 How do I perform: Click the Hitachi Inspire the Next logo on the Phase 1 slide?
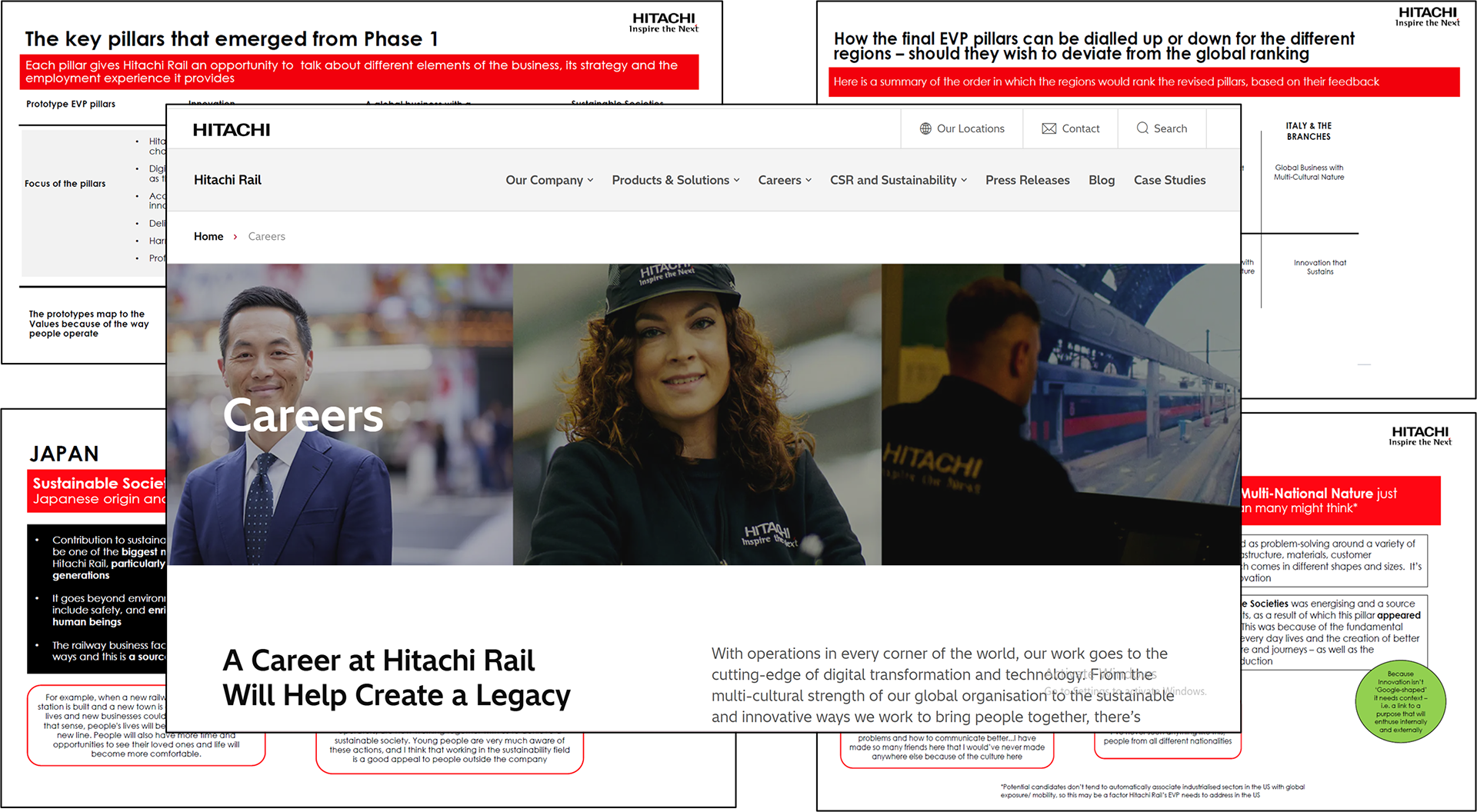point(663,22)
